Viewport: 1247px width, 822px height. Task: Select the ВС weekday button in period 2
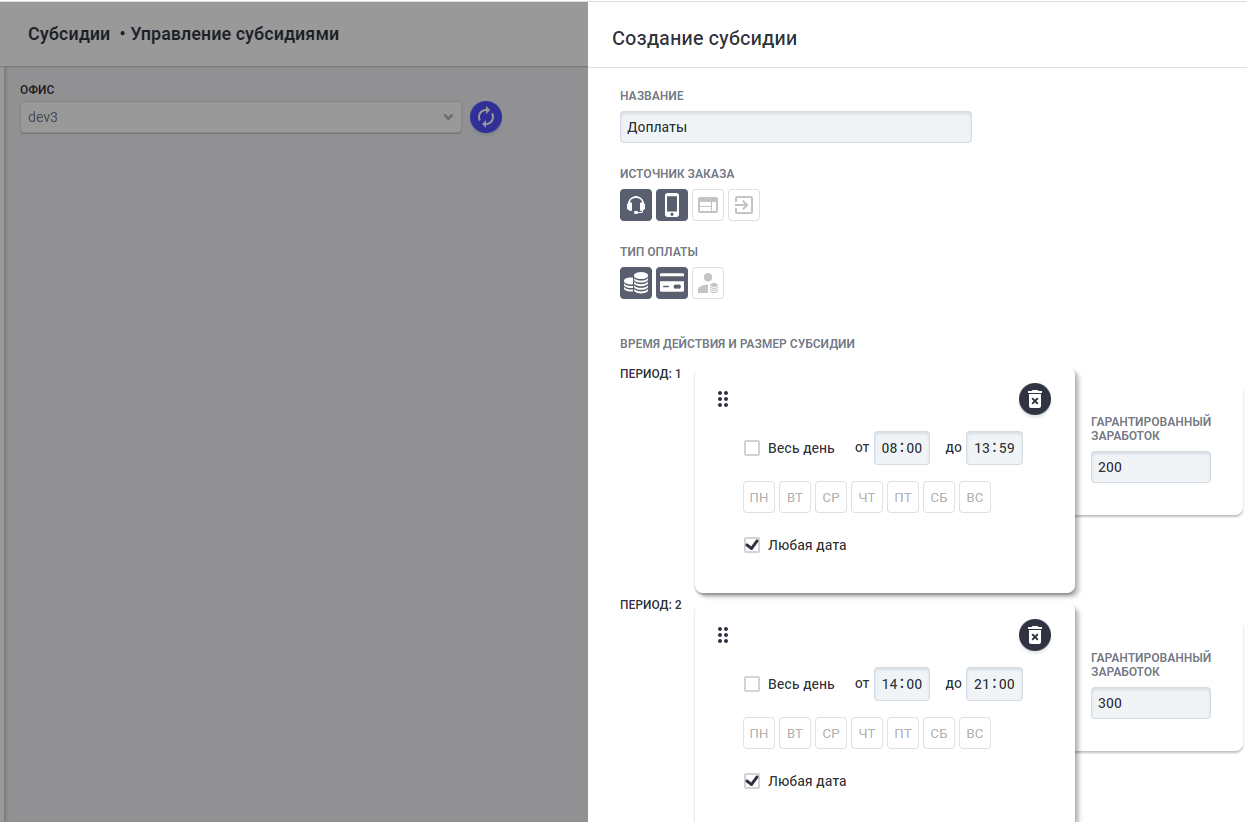tap(975, 733)
